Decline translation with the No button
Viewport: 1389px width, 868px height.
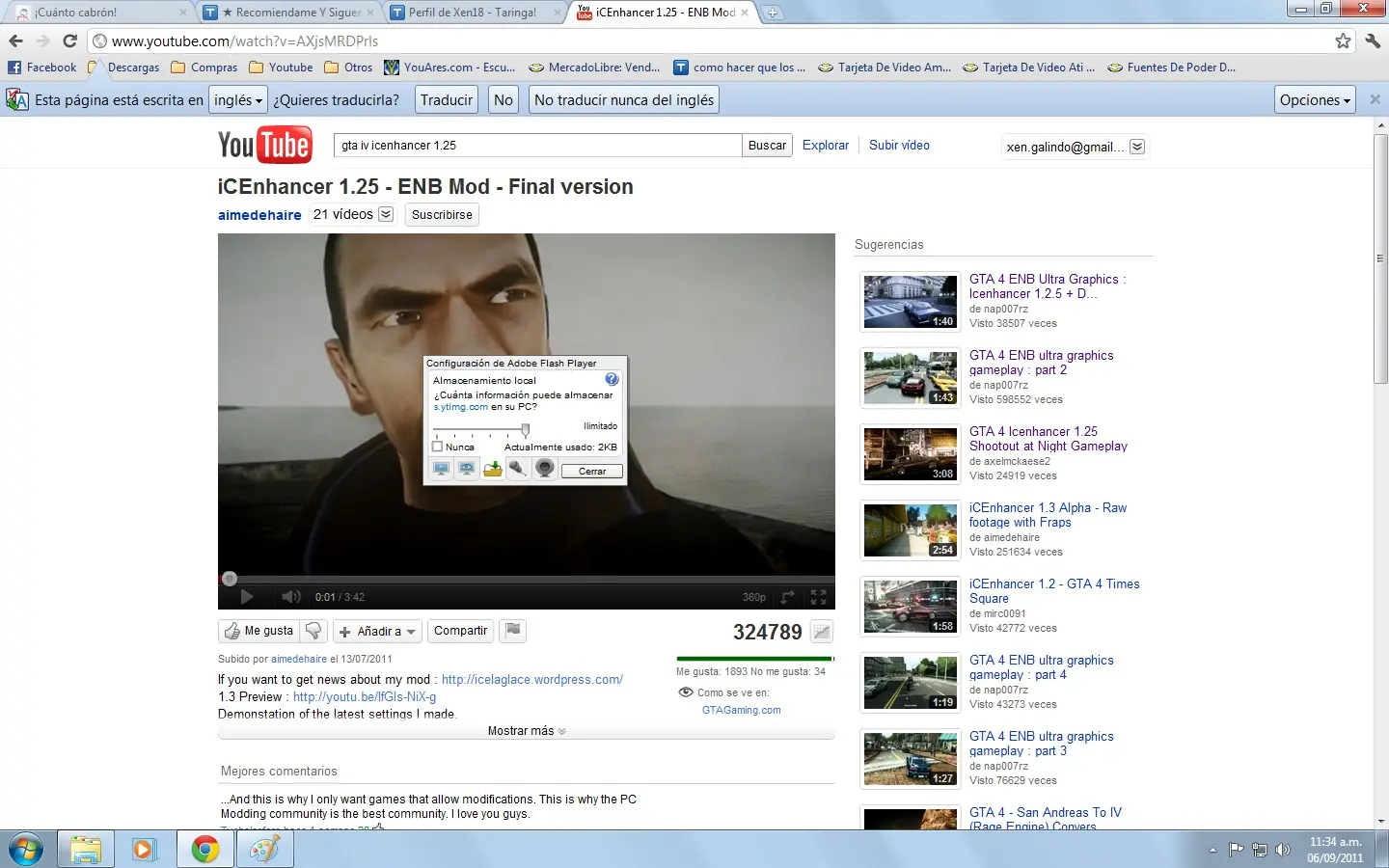pyautogui.click(x=504, y=100)
